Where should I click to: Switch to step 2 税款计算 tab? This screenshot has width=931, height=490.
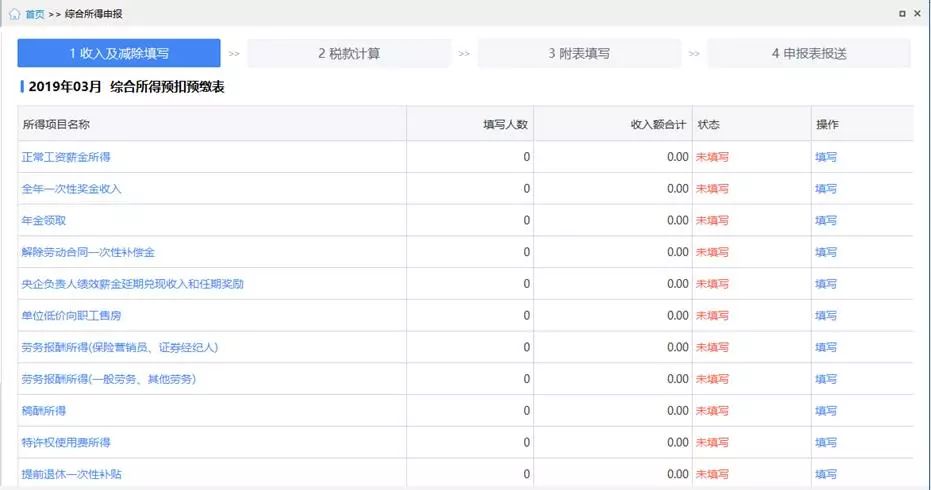pyautogui.click(x=349, y=54)
